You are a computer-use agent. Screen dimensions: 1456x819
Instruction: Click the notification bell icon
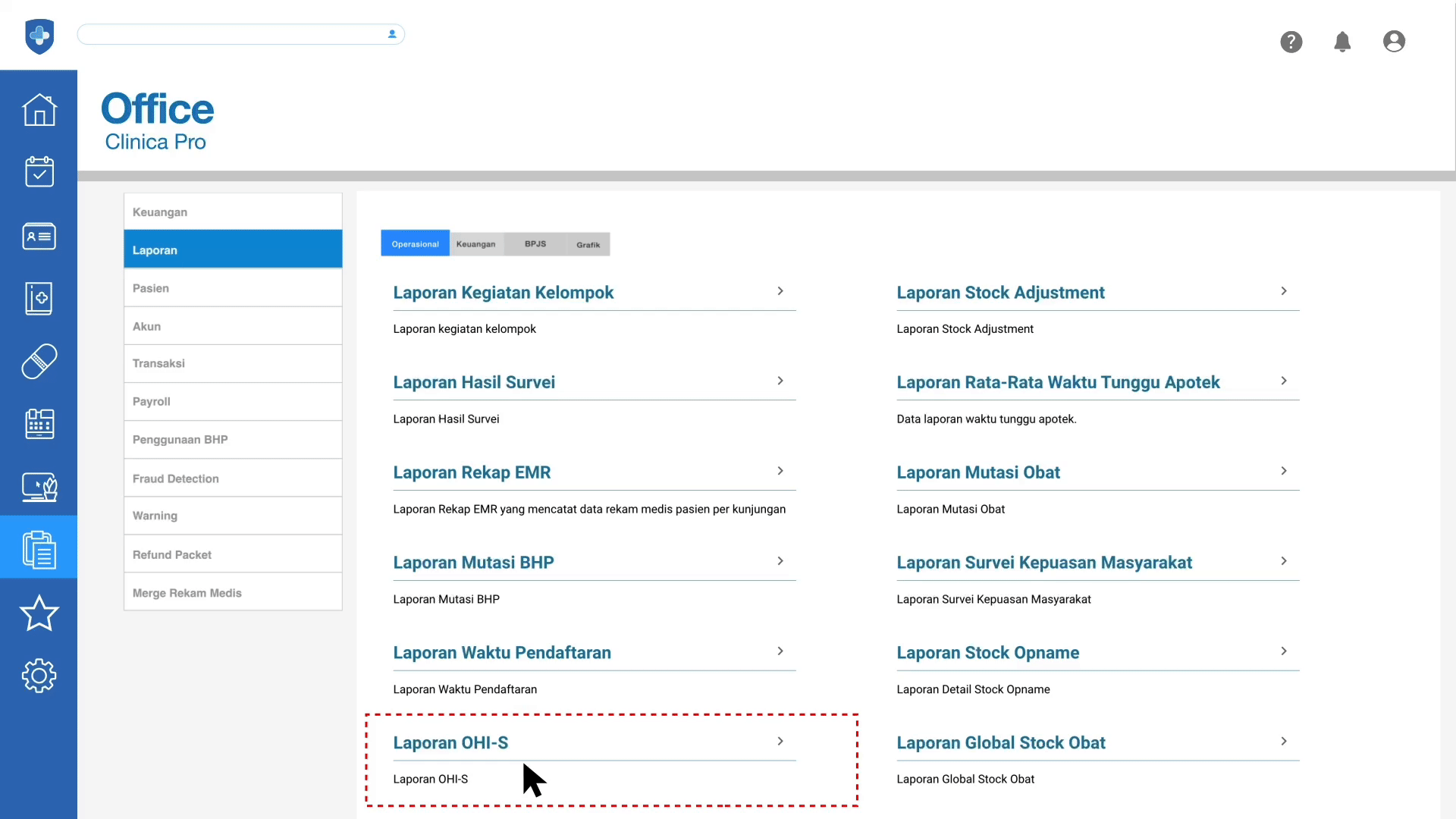(1342, 42)
